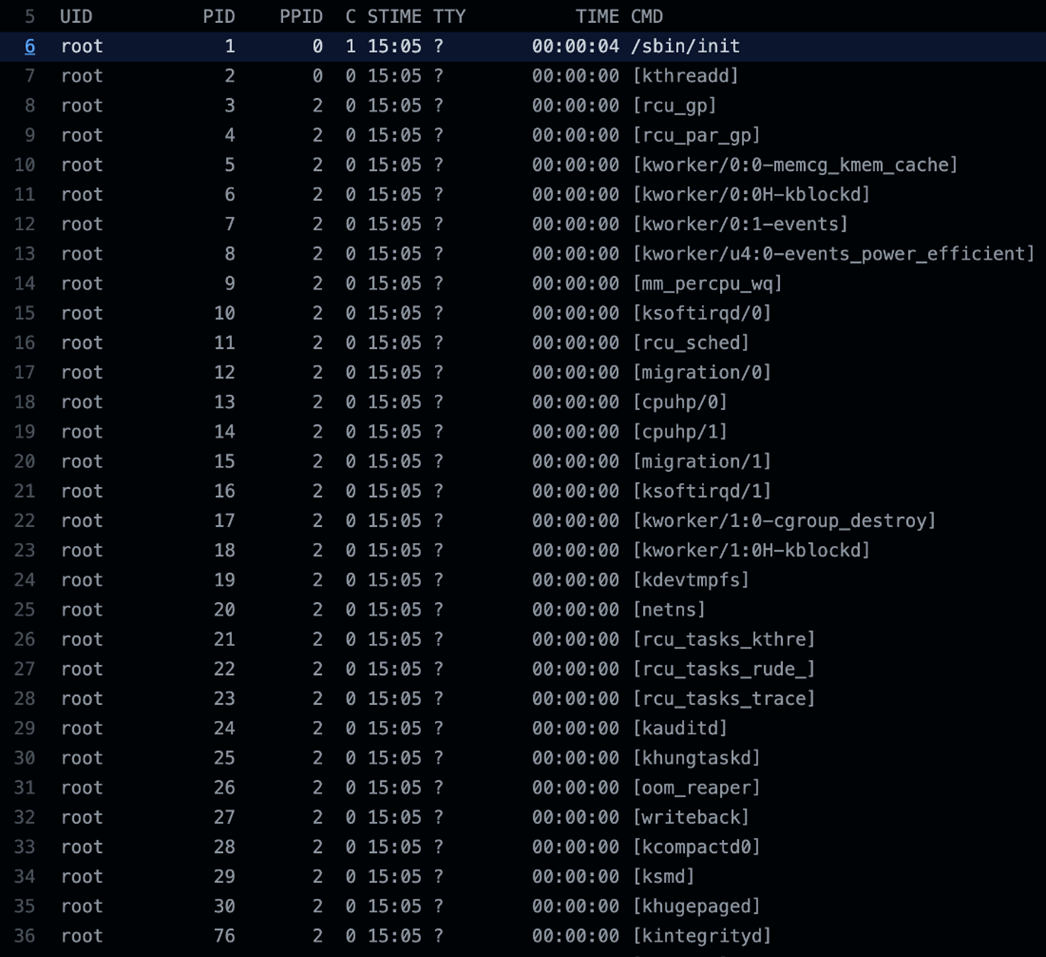Select [kworker/0:0-memcg_kmem_cache] entry

click(795, 165)
